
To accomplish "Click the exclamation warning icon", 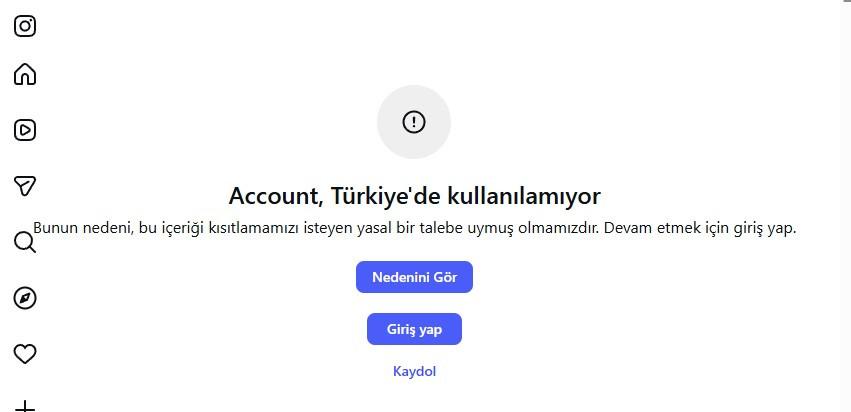I will click(x=414, y=122).
